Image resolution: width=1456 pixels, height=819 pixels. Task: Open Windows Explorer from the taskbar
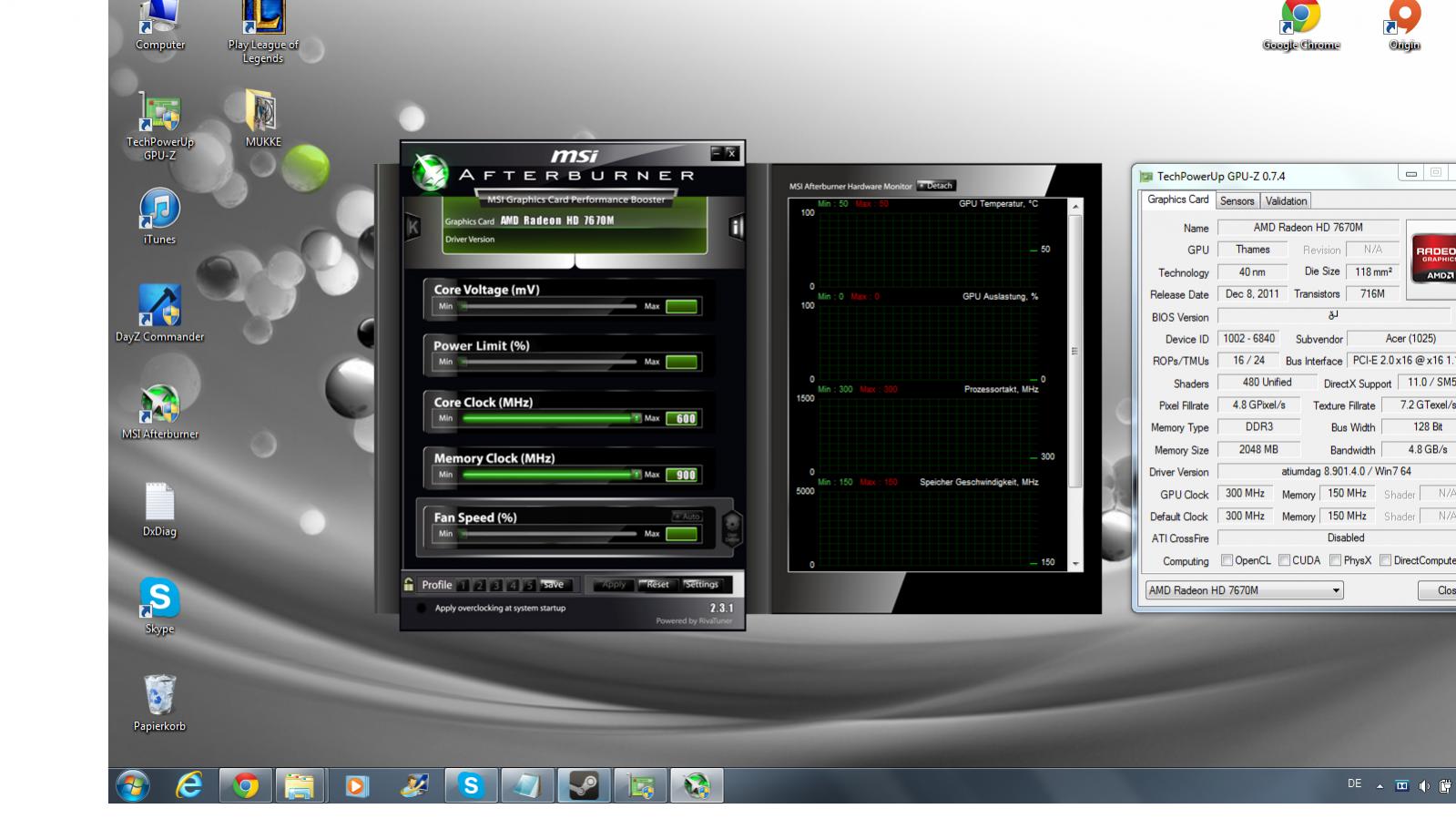coord(300,785)
